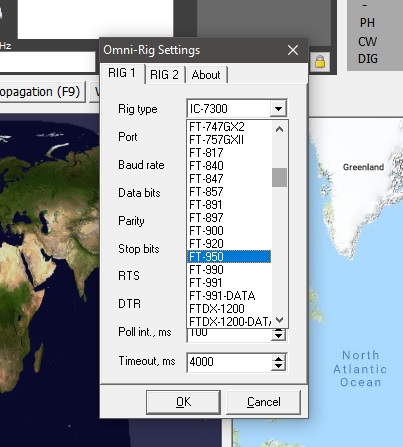Decrease the Poll int ms value
Screen dimensions: 403x447
[278, 336]
